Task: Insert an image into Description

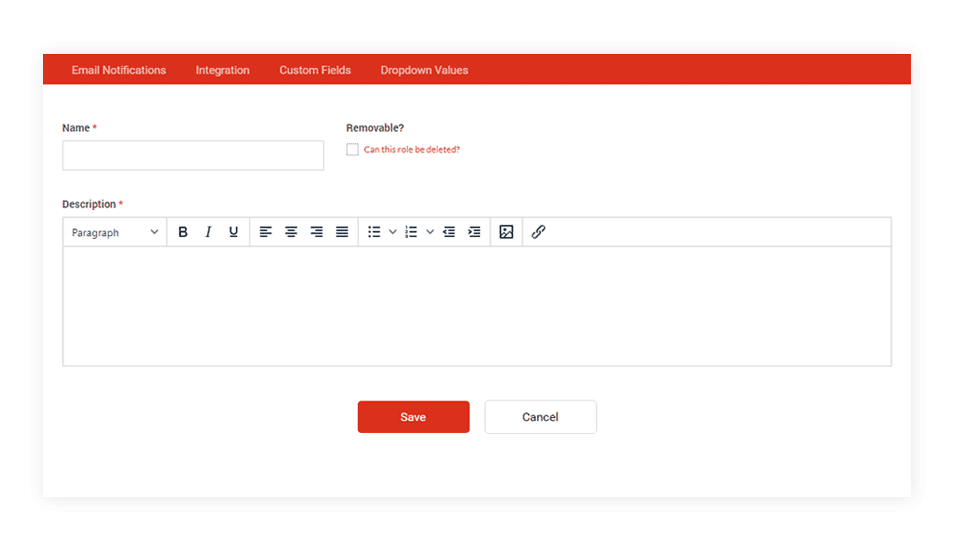Action: pyautogui.click(x=506, y=232)
